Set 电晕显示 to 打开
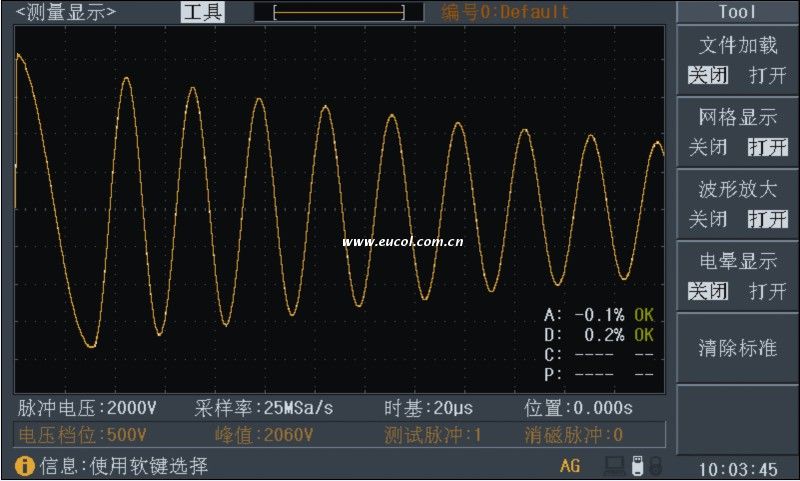800x481 pixels. click(x=767, y=291)
